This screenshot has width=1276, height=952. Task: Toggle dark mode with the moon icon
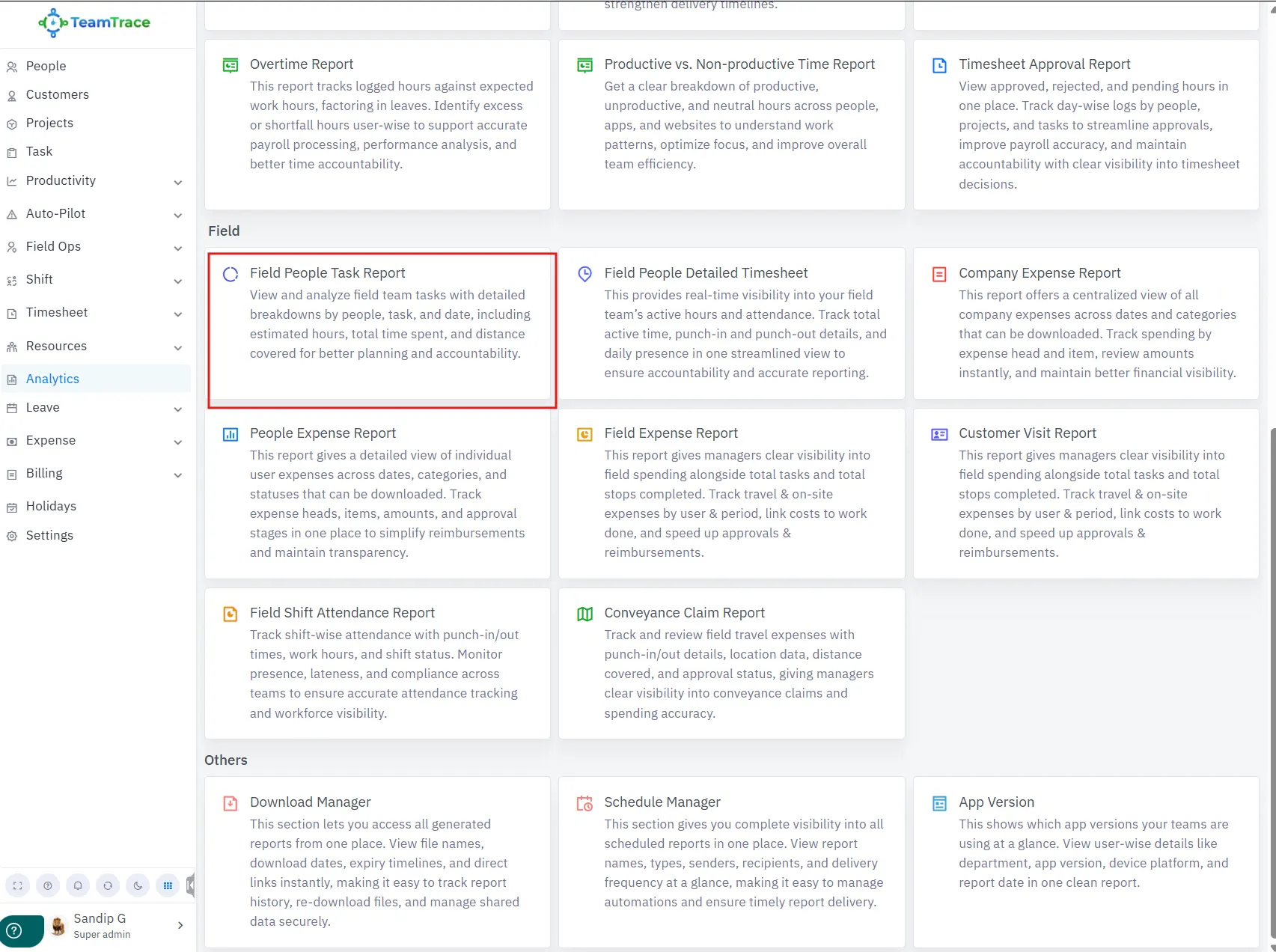pos(138,885)
